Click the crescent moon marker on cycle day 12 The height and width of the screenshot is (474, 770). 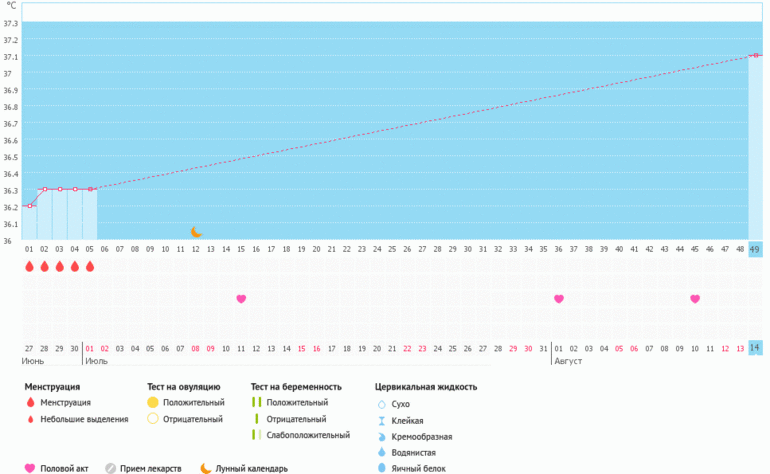click(x=196, y=232)
